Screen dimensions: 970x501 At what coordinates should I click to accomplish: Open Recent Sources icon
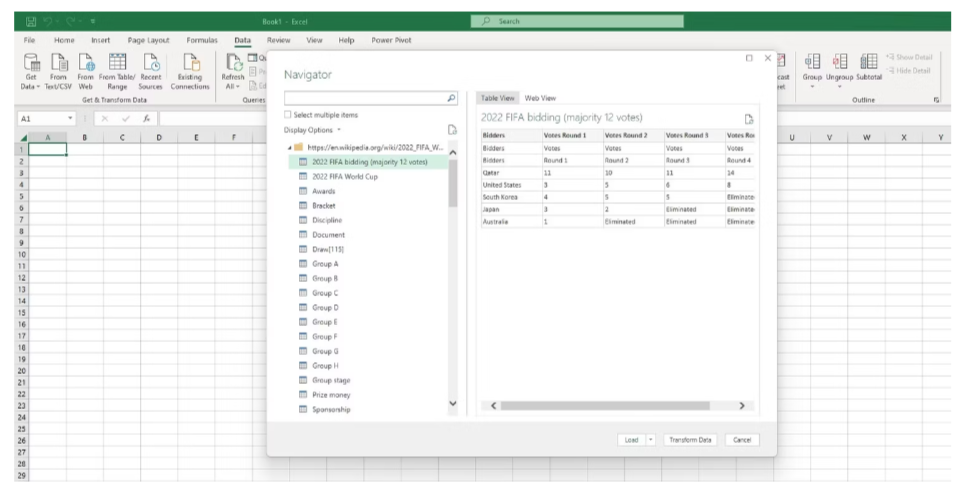click(x=151, y=62)
